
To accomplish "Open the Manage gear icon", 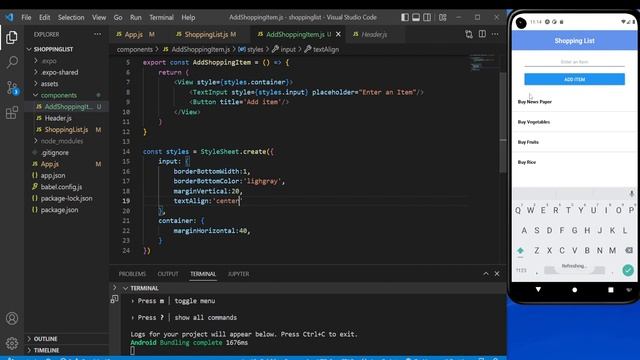I will coord(12,343).
